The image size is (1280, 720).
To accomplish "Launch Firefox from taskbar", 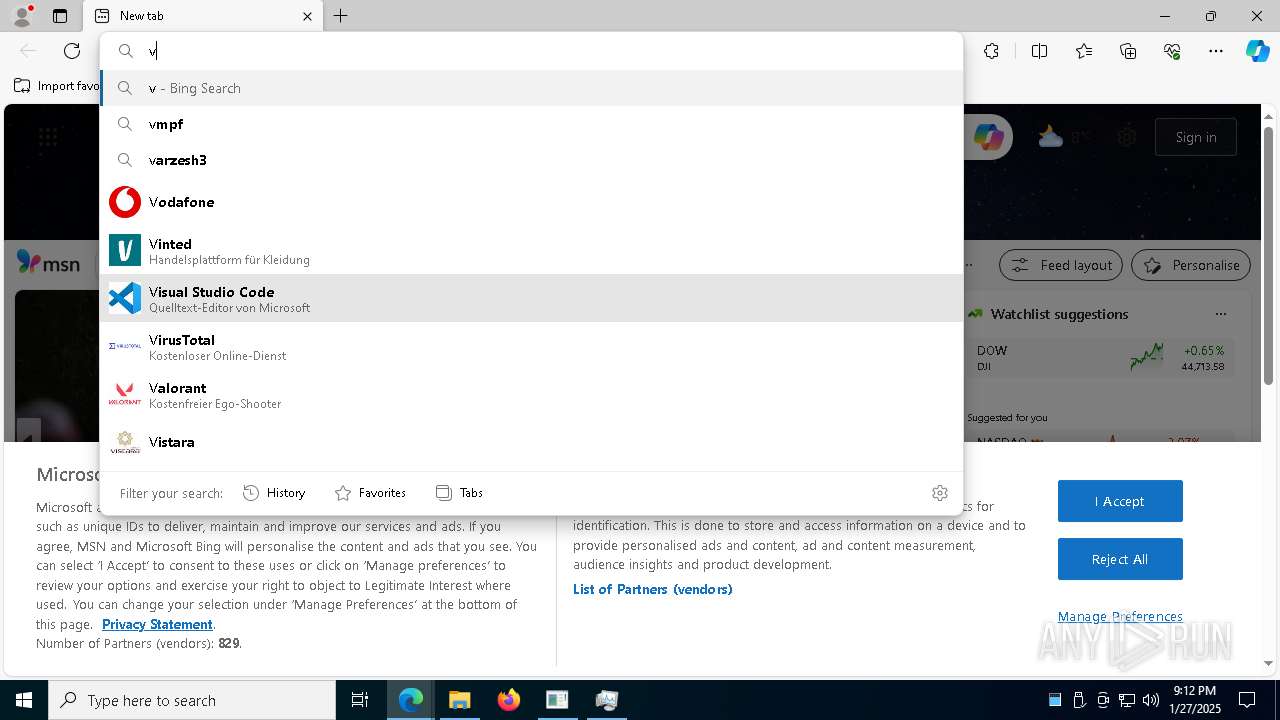I will tap(508, 700).
